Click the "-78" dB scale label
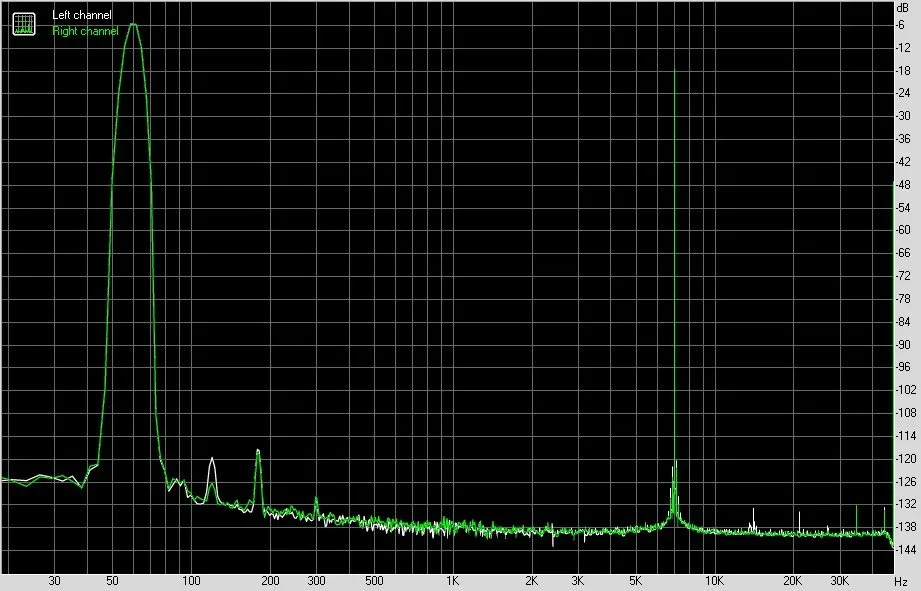 pos(903,298)
